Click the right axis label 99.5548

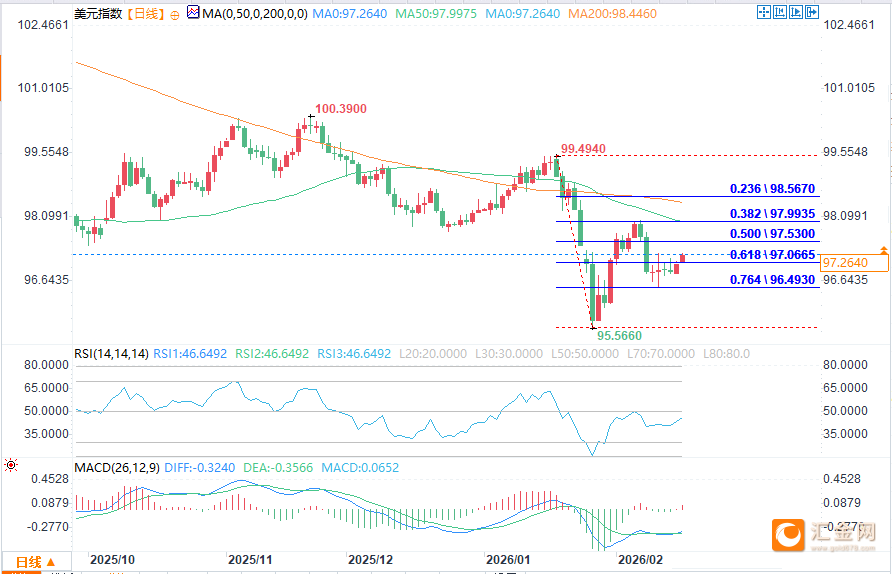coord(845,152)
